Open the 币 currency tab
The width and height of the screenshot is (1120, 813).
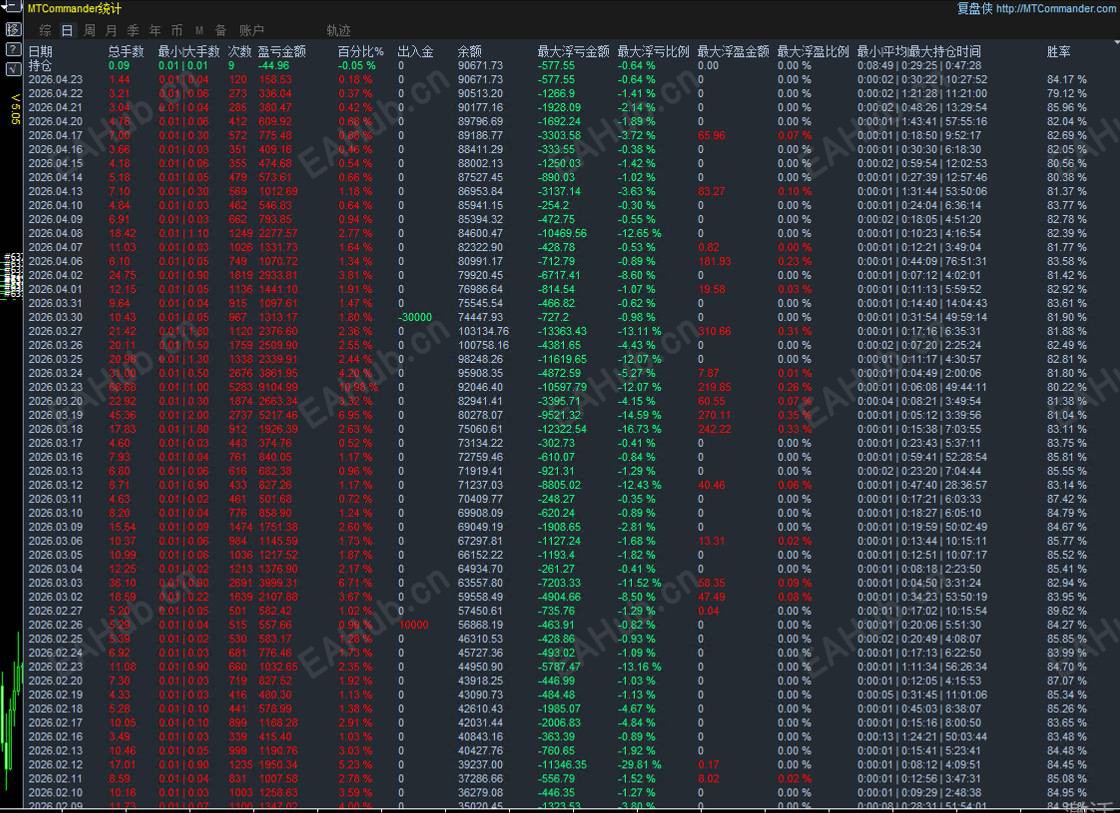[x=177, y=30]
